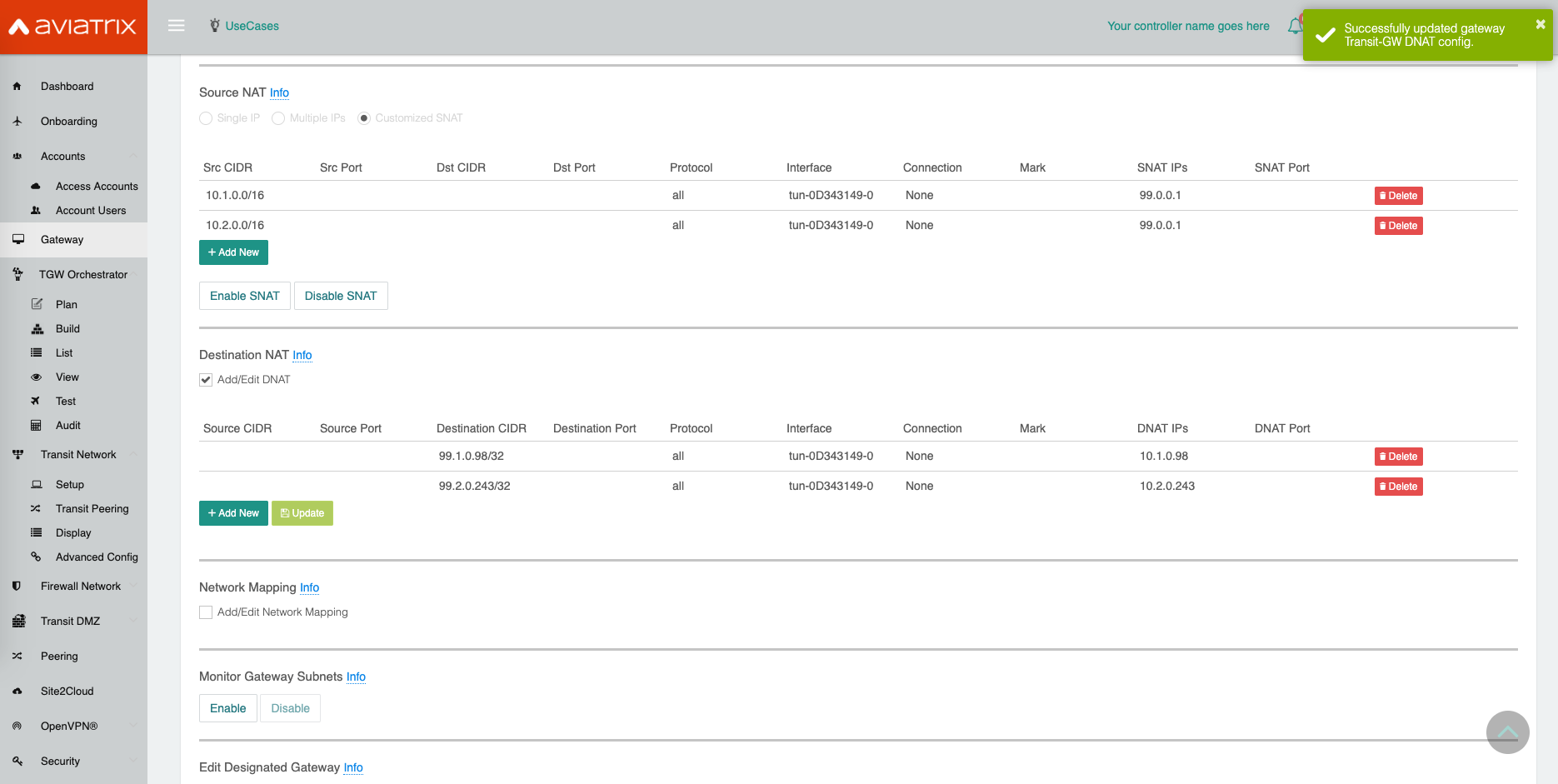Uncheck the Add/Edit DNAT checkbox
The height and width of the screenshot is (784, 1558).
tap(206, 380)
